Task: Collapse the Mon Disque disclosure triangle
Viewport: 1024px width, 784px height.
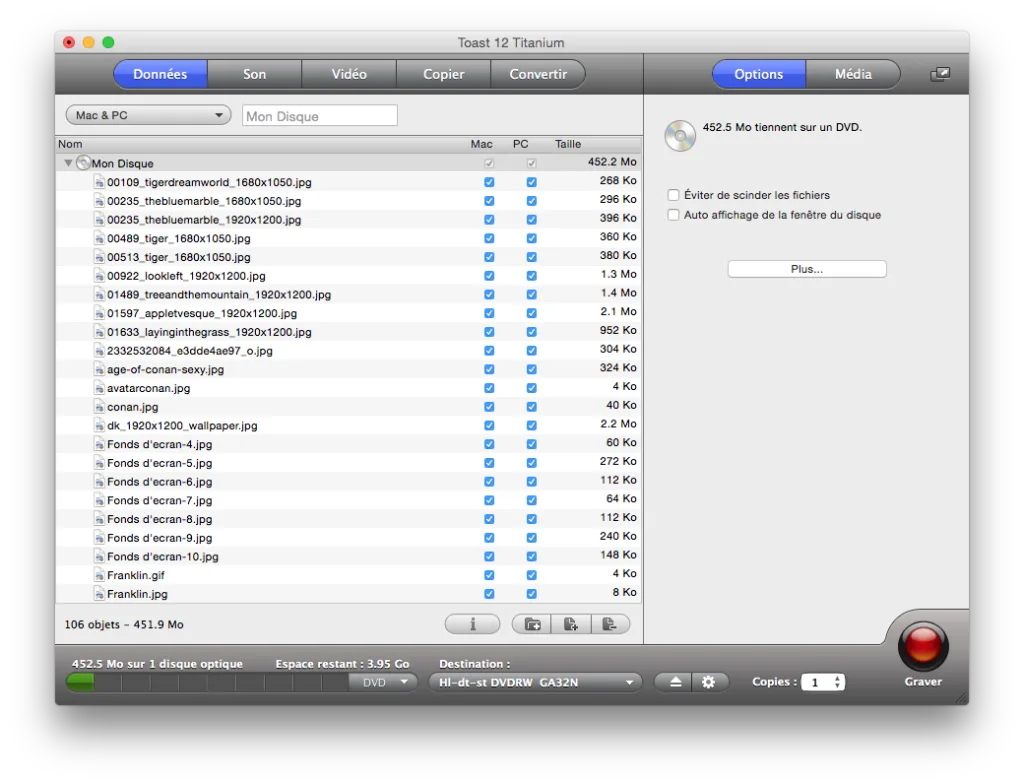Action: point(68,162)
